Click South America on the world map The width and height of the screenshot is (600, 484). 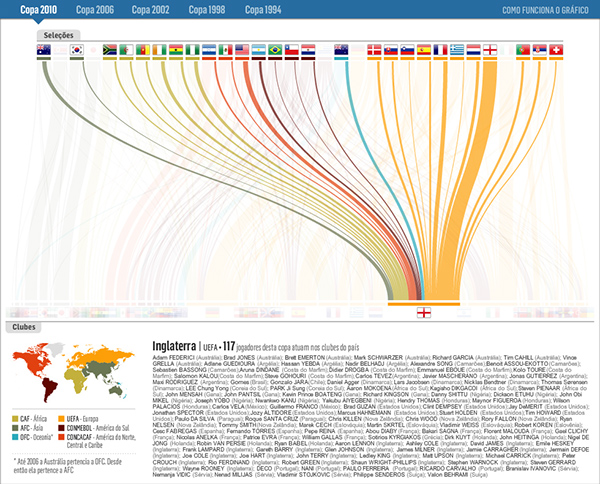(x=50, y=388)
